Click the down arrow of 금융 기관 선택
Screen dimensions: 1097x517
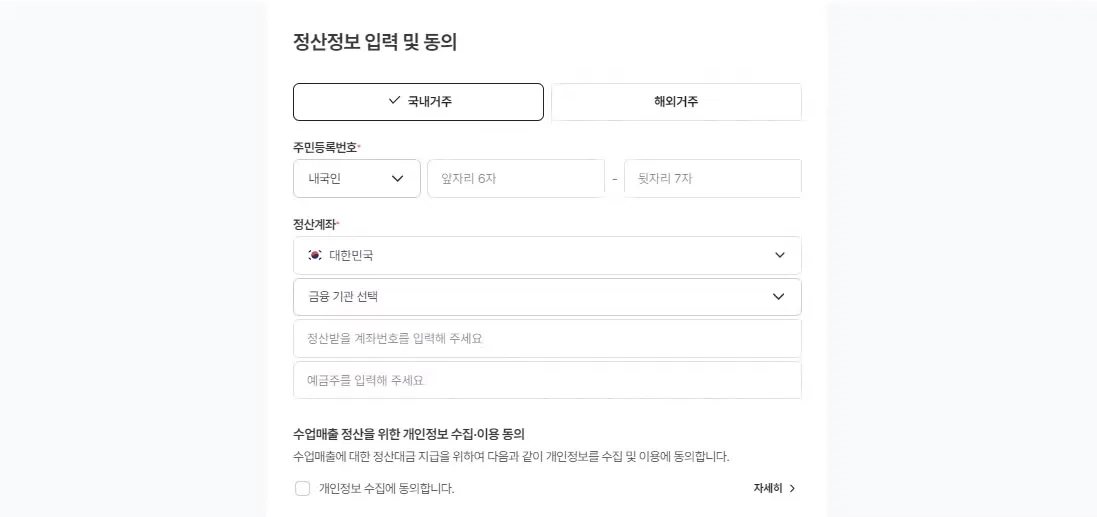(x=778, y=297)
